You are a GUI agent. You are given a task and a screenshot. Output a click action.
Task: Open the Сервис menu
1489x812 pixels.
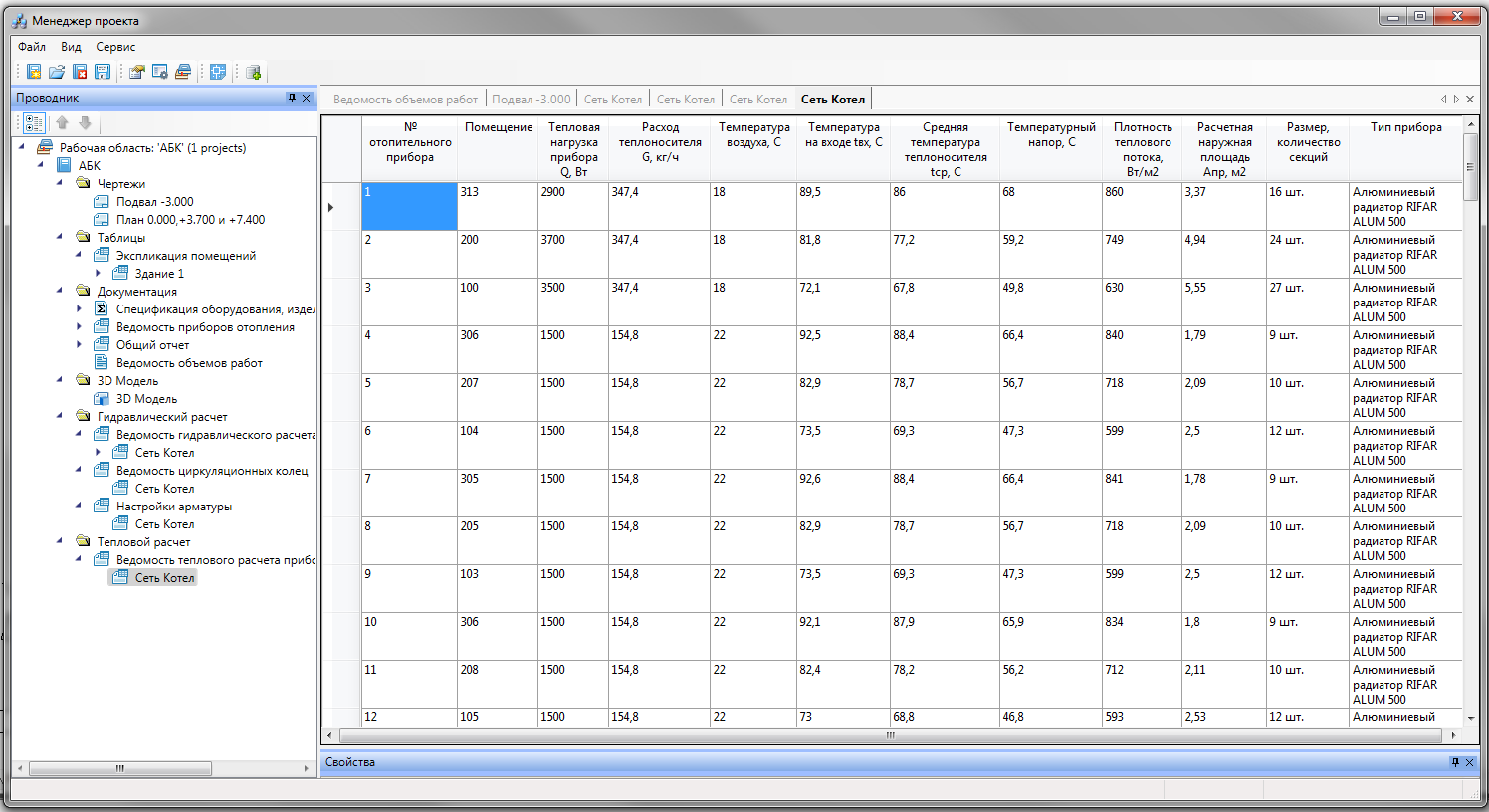pyautogui.click(x=115, y=47)
